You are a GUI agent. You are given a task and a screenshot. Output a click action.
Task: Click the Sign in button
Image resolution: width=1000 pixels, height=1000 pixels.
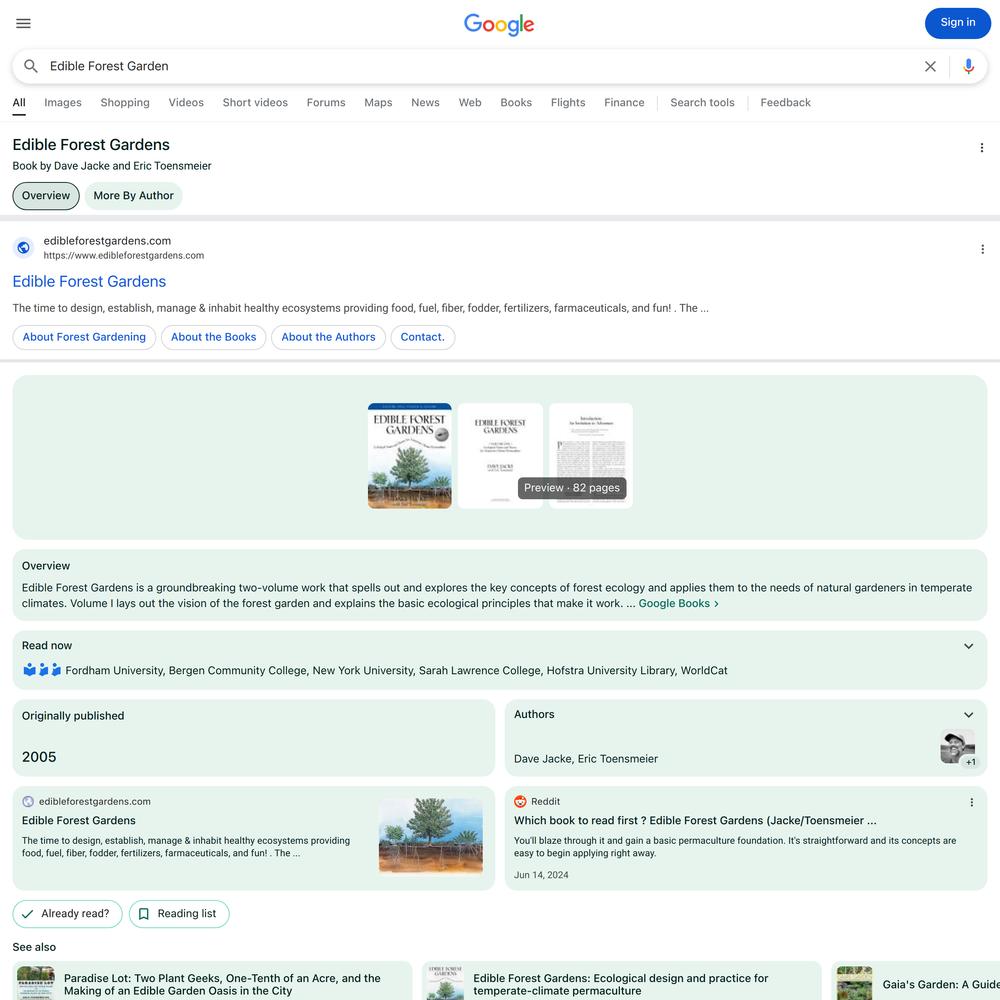pyautogui.click(x=958, y=23)
